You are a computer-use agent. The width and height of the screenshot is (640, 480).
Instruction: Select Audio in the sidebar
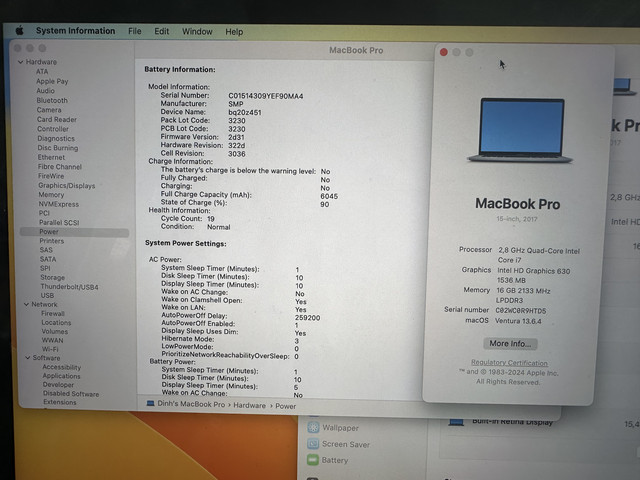(x=45, y=91)
